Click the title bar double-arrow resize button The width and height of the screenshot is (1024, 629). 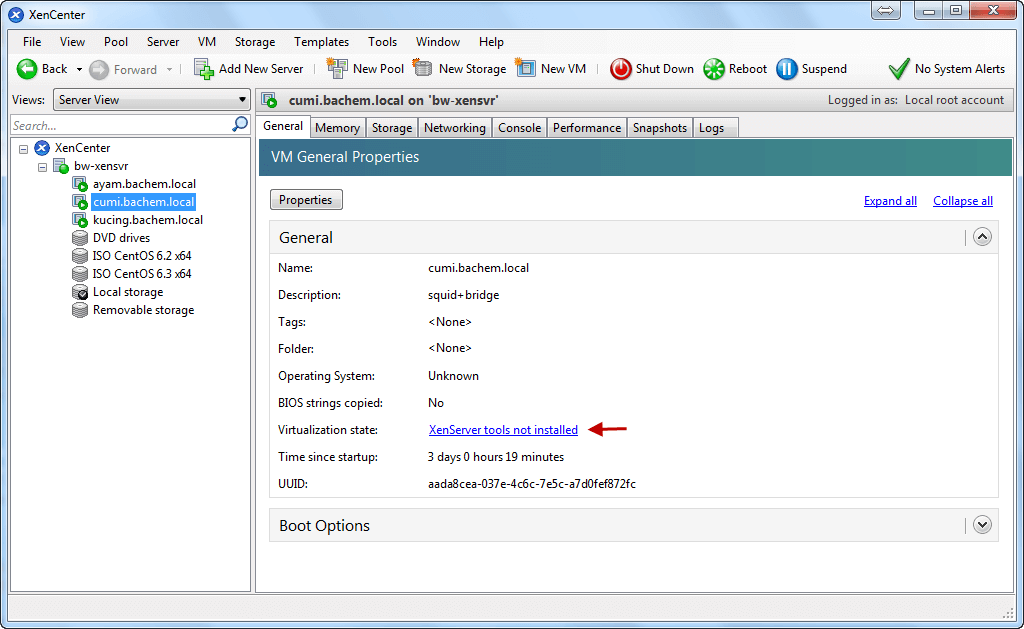pos(886,10)
